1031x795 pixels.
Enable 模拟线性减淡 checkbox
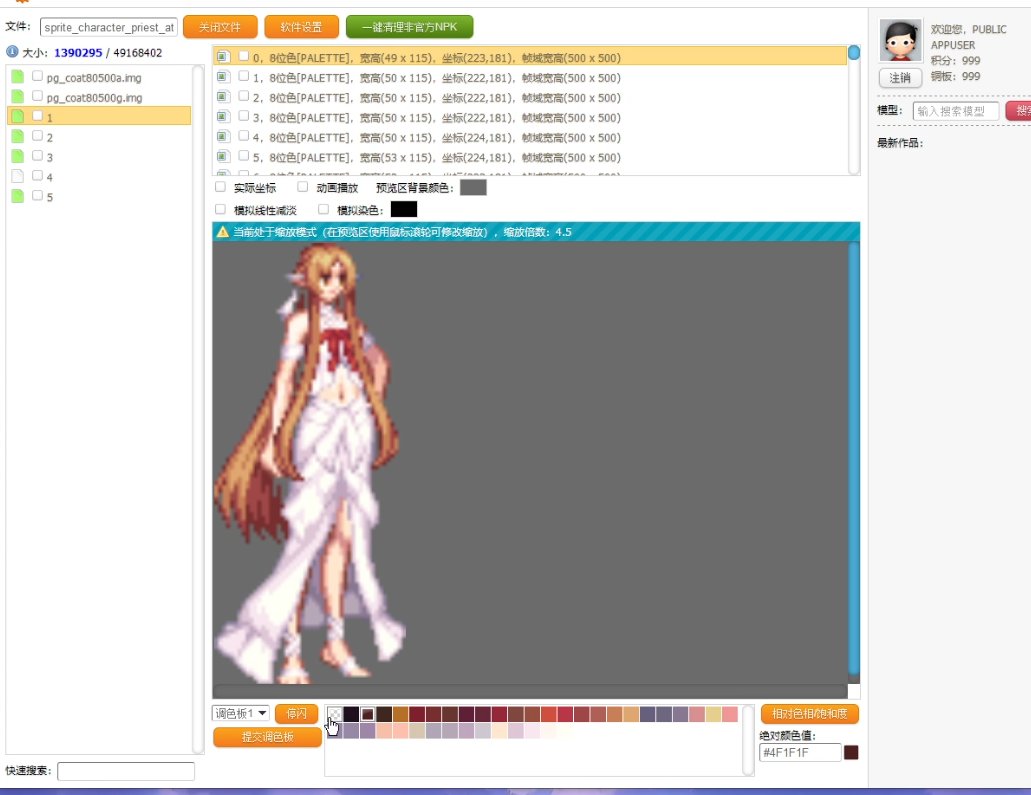pyautogui.click(x=220, y=209)
